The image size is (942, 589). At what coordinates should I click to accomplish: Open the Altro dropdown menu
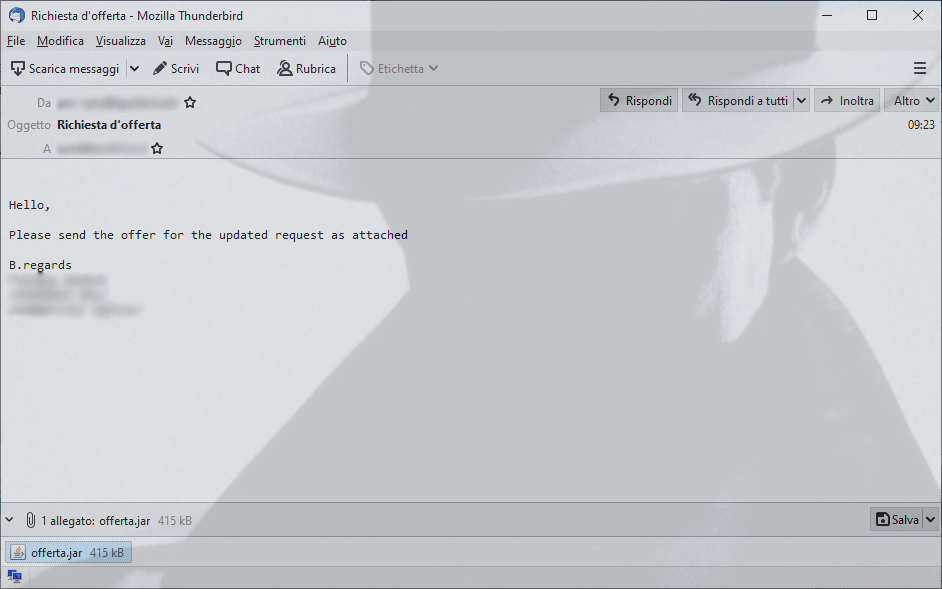[911, 100]
